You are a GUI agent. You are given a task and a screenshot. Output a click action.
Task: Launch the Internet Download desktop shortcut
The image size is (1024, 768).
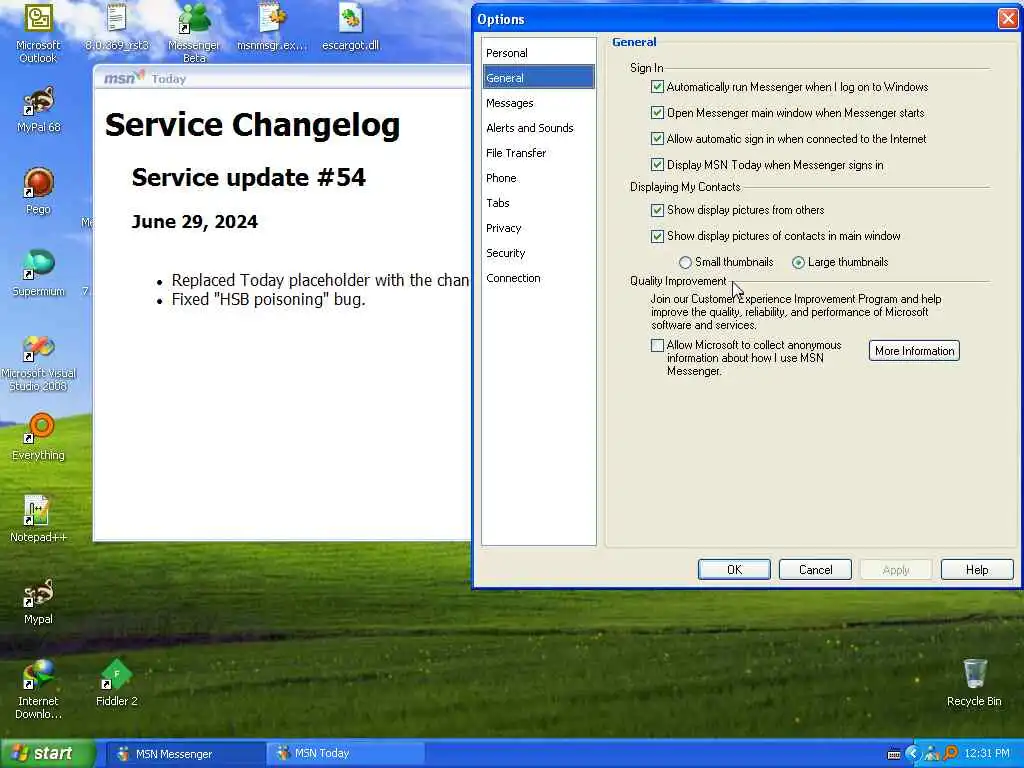tap(39, 690)
